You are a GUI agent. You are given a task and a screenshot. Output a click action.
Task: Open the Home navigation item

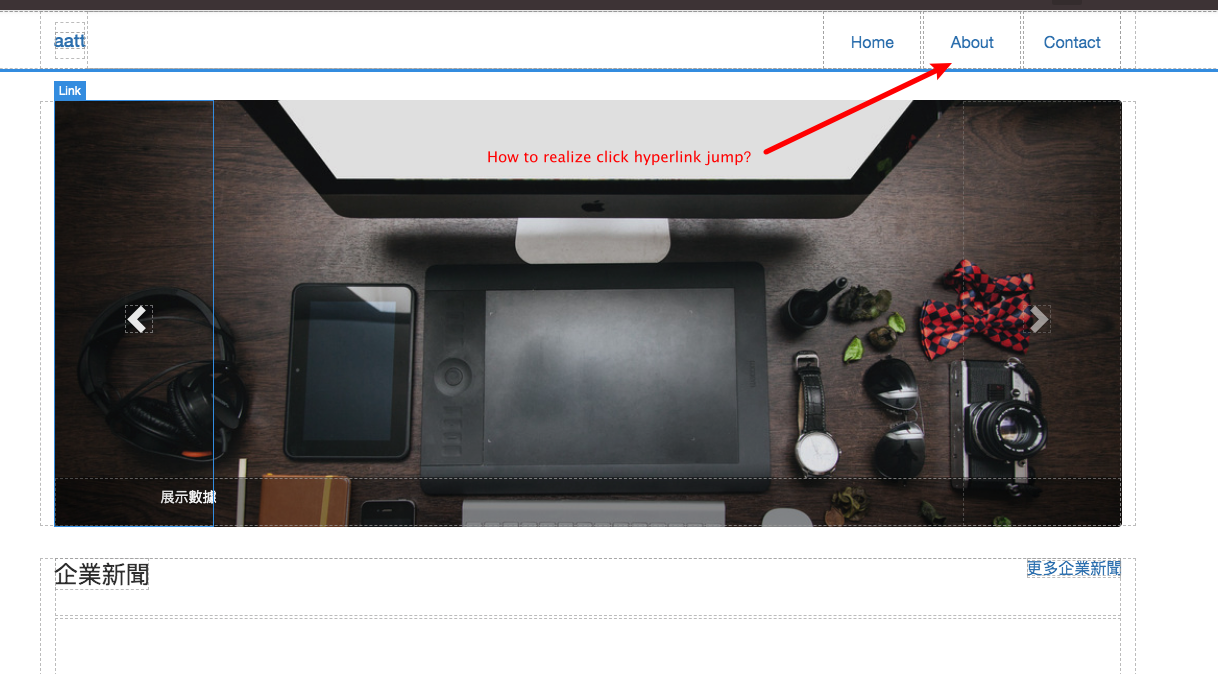(x=871, y=42)
